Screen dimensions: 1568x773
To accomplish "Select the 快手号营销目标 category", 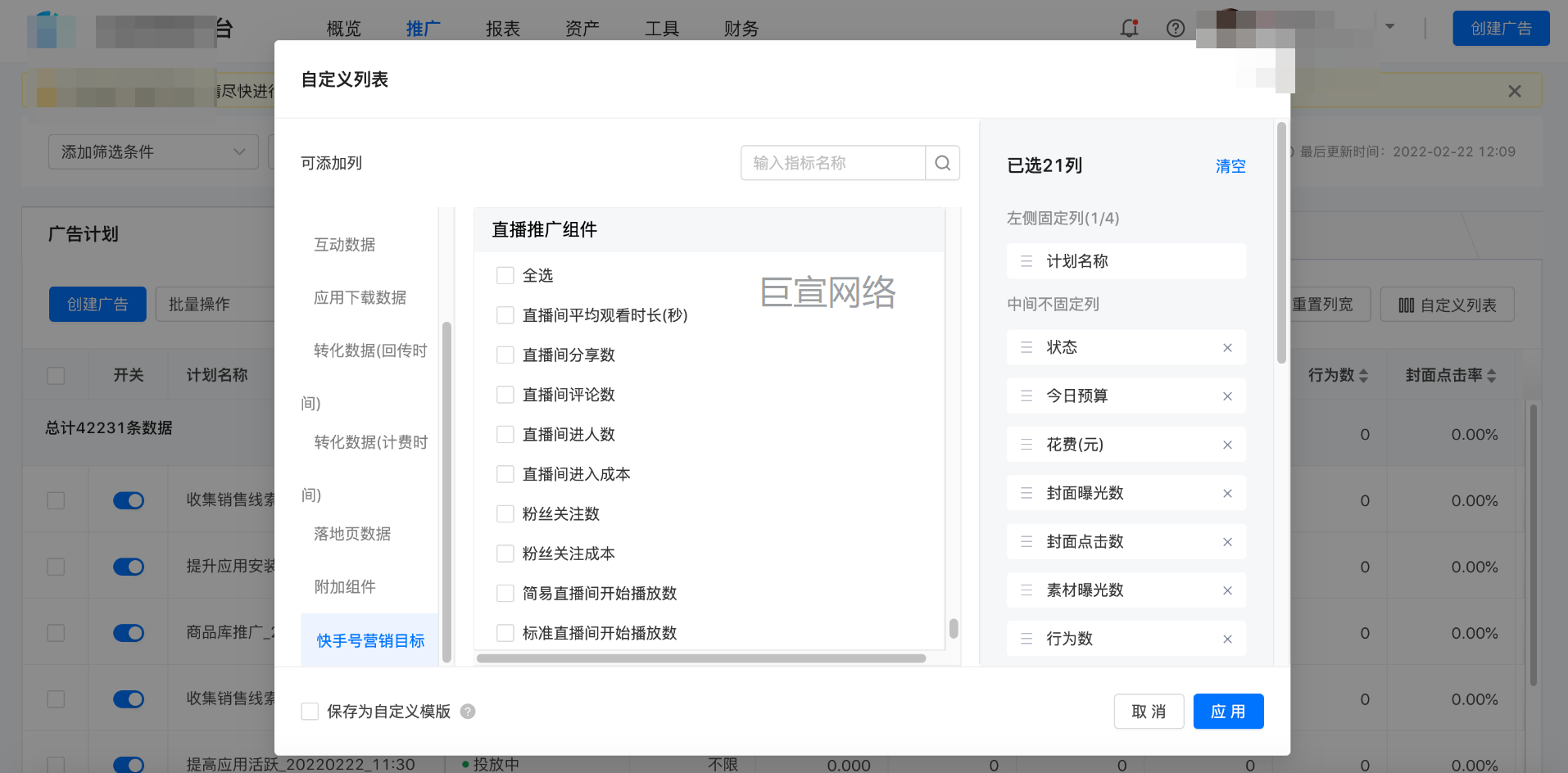I will pos(370,640).
